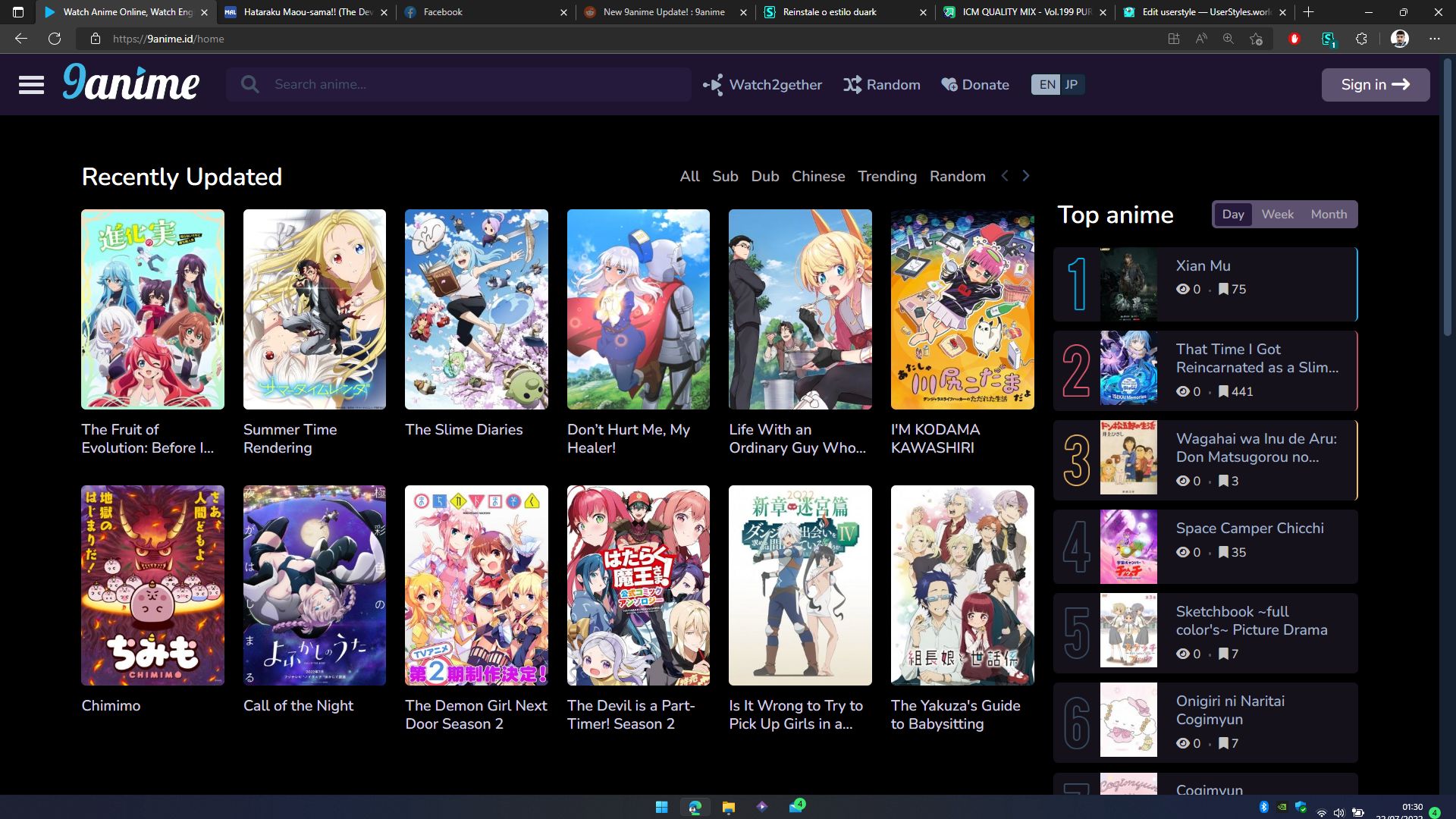Open File Explorer from taskbar
This screenshot has width=1456, height=819.
[729, 807]
